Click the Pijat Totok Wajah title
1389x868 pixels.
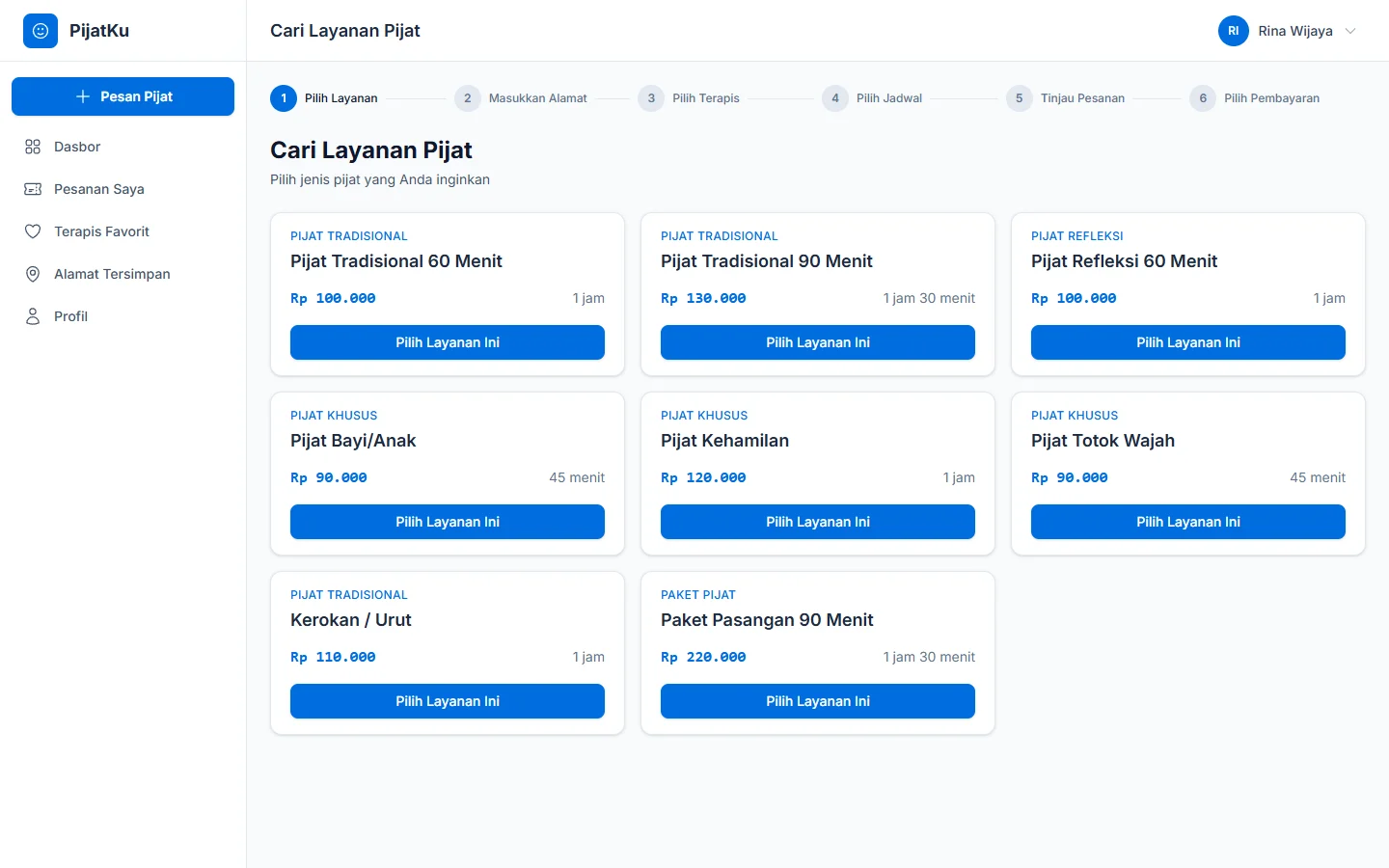[1103, 441]
